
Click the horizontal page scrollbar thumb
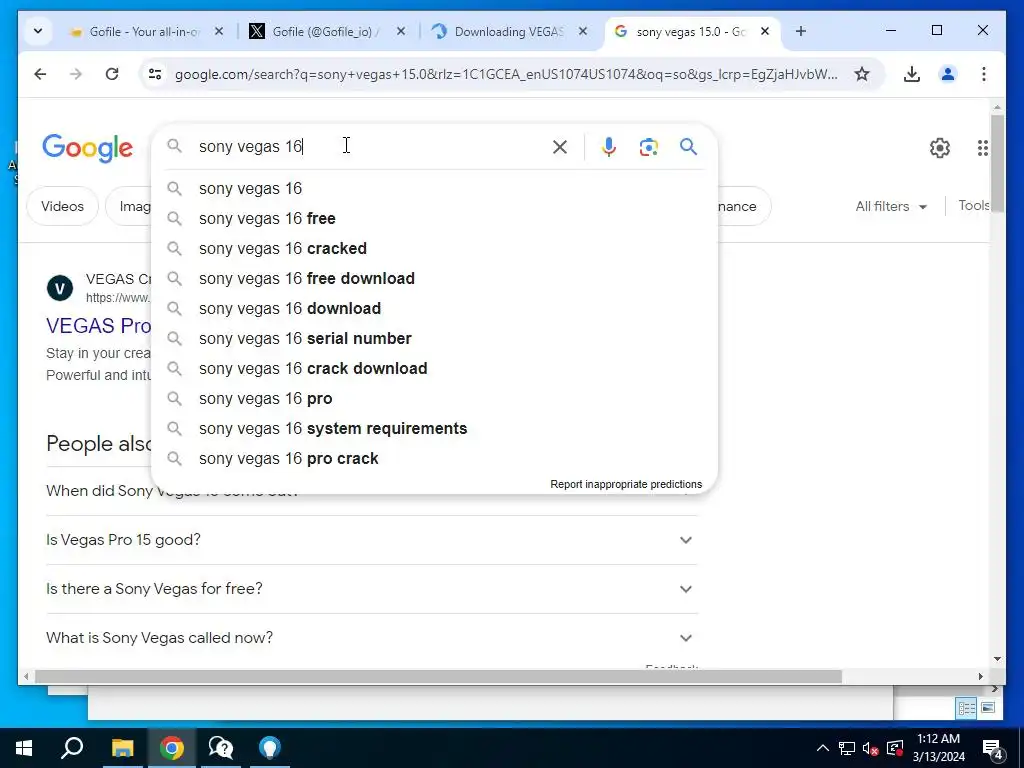pyautogui.click(x=438, y=677)
